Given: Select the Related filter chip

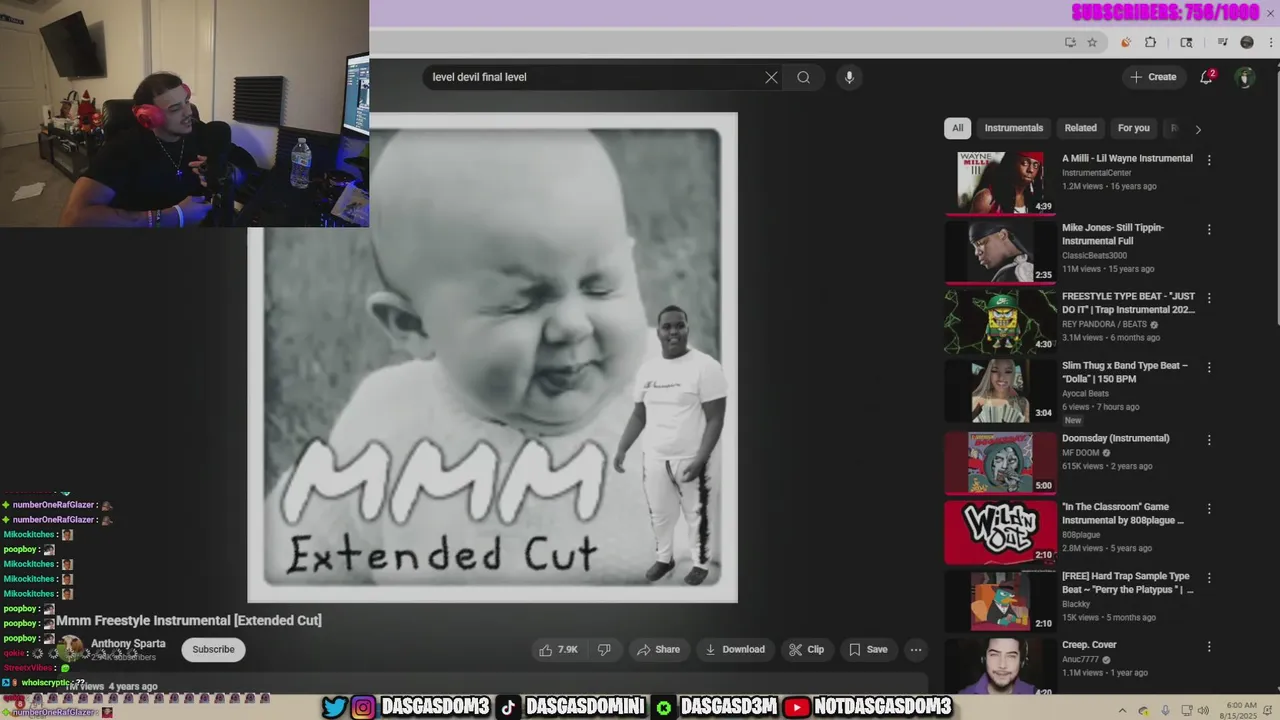Looking at the screenshot, I should pos(1080,128).
